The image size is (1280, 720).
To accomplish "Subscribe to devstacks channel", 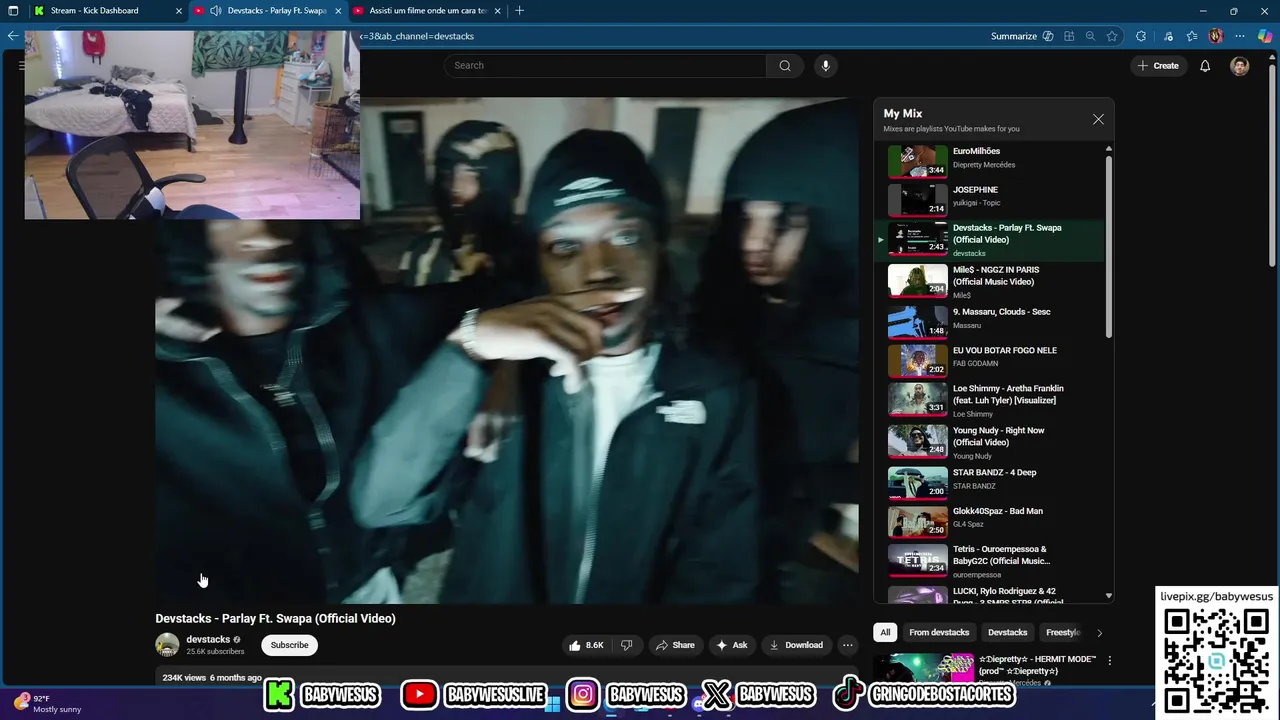I will click(x=289, y=645).
